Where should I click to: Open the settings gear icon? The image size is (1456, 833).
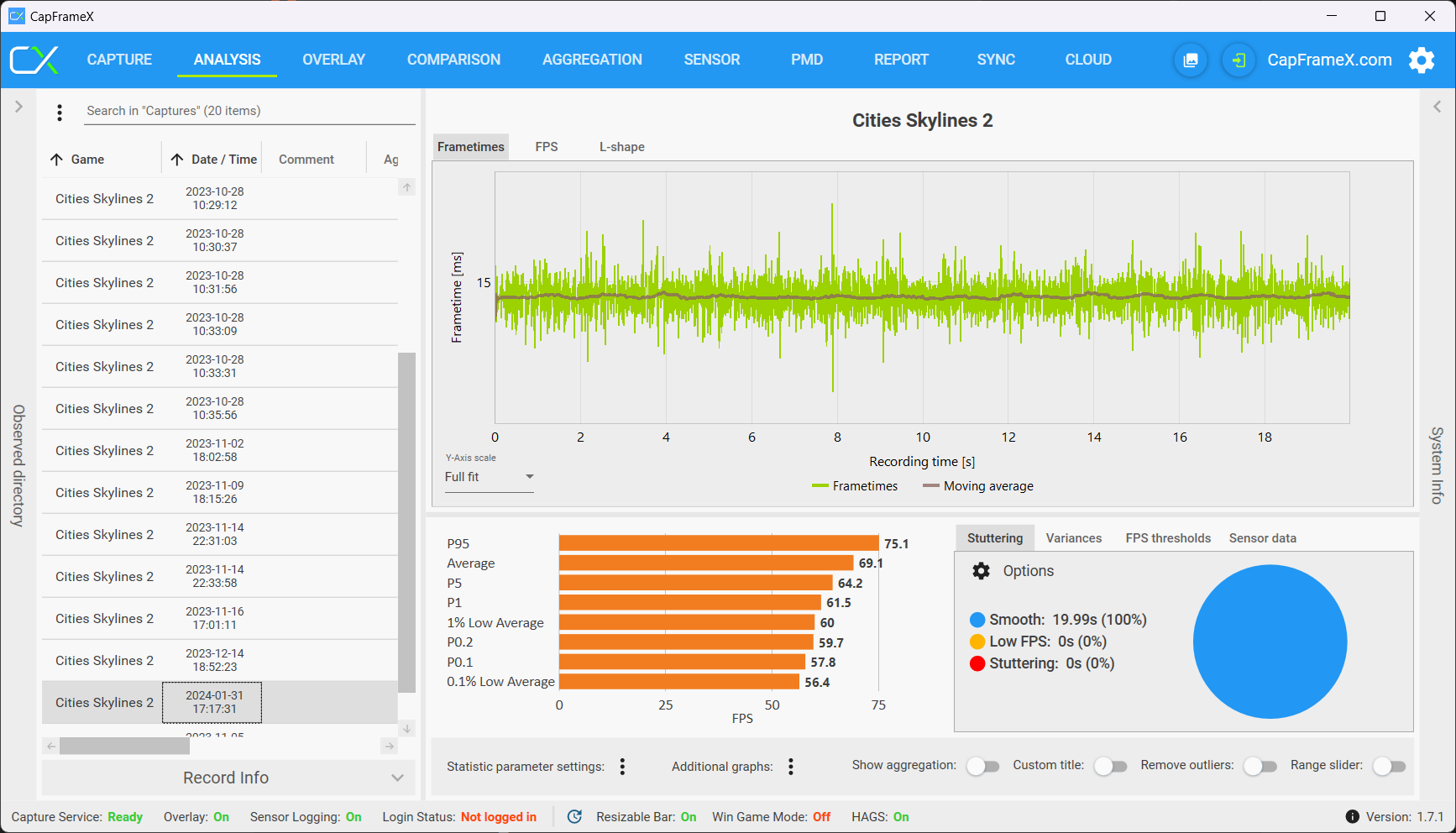point(1422,60)
